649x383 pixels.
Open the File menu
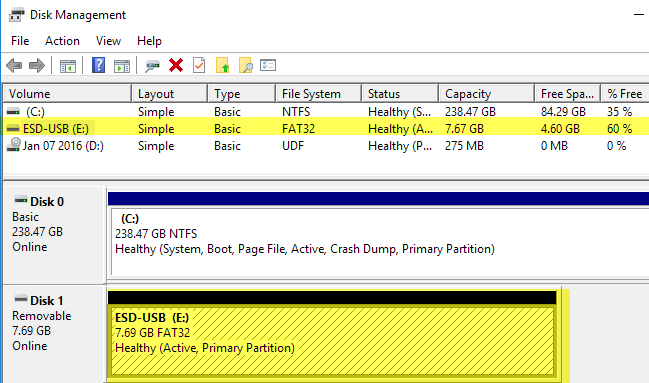click(x=20, y=41)
